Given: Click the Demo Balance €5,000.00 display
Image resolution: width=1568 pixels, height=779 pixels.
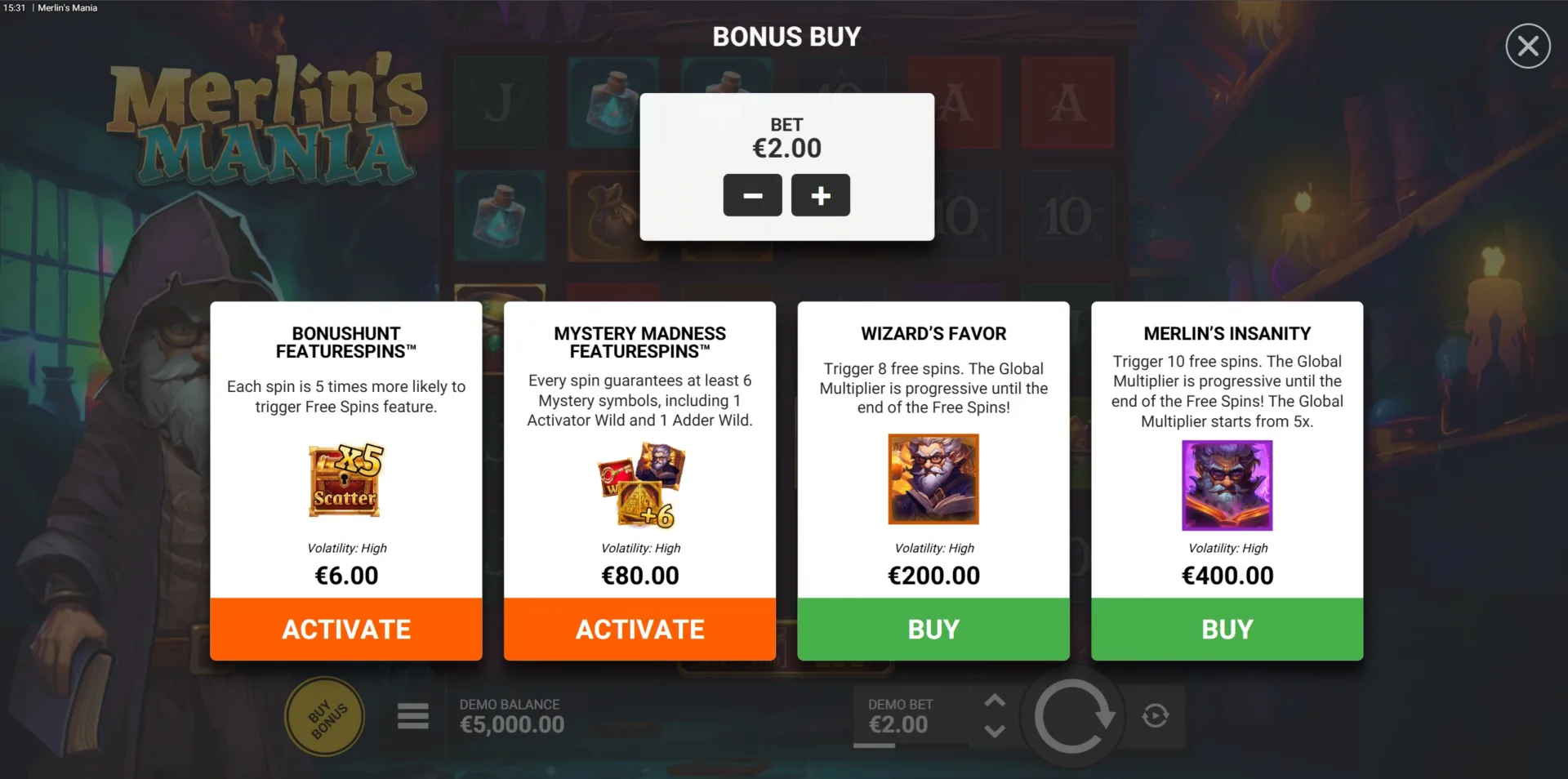Looking at the screenshot, I should [x=512, y=716].
